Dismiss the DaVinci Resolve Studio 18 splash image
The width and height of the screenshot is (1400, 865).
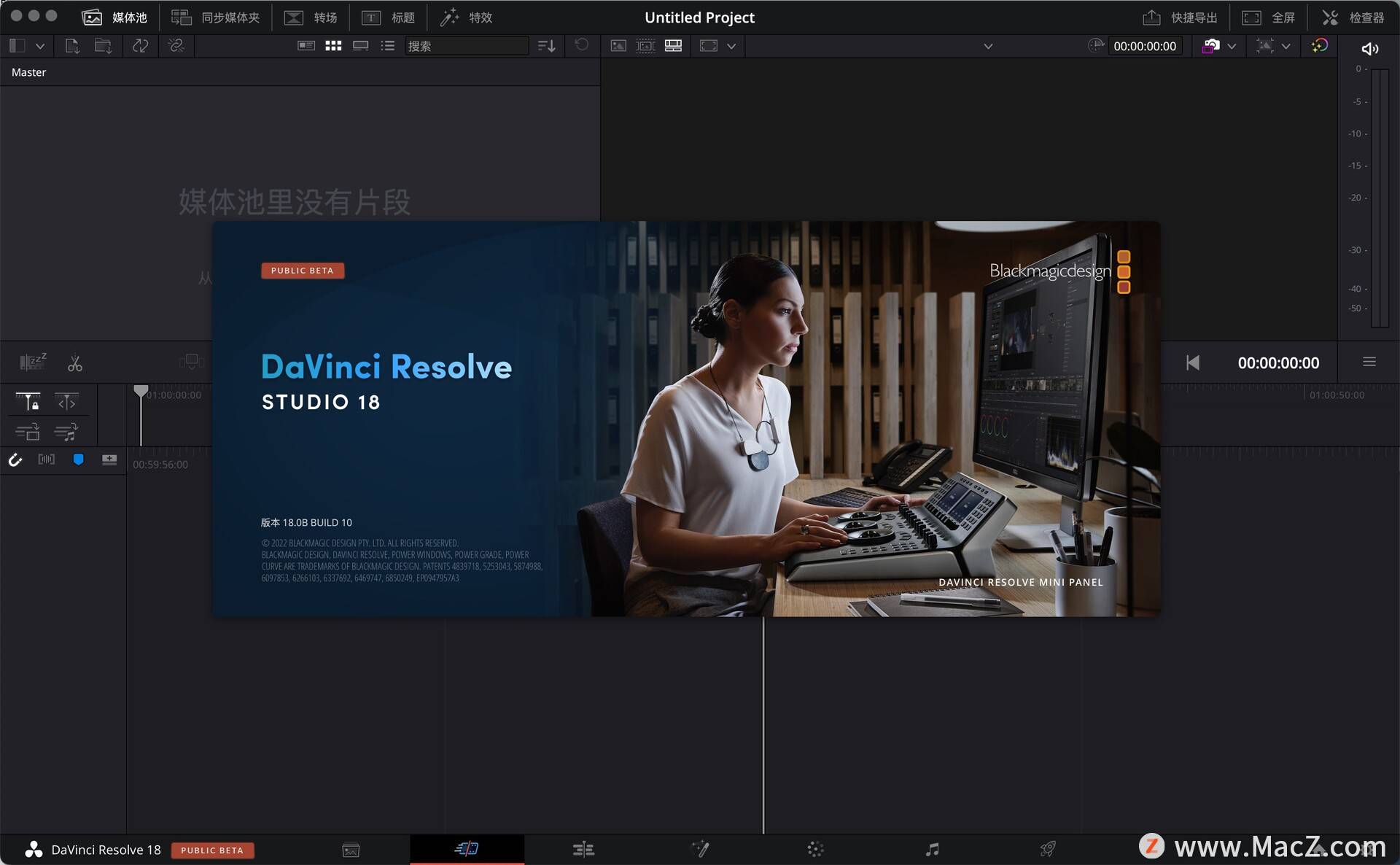[685, 419]
